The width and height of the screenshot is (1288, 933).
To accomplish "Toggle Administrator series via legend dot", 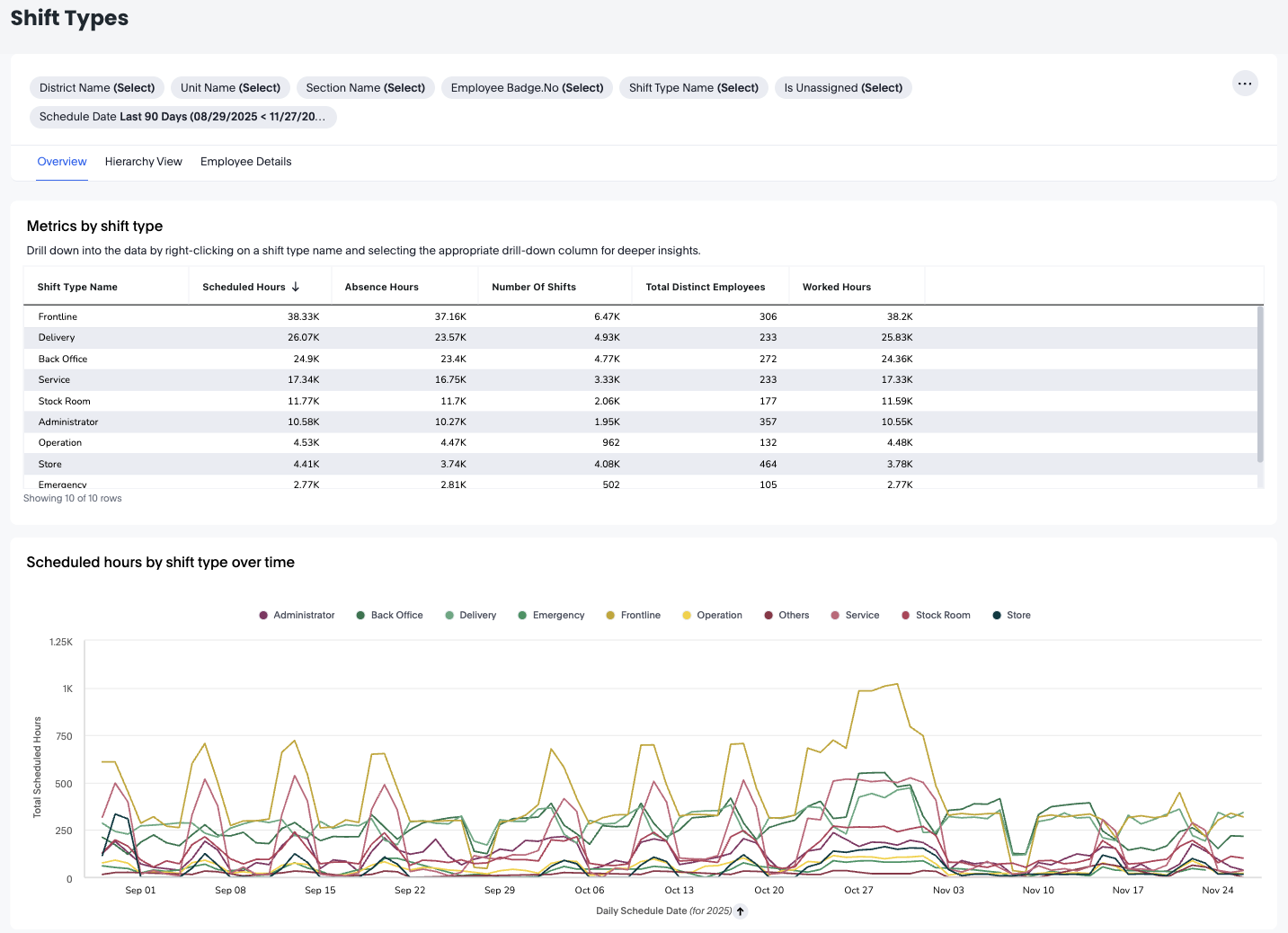I will pyautogui.click(x=263, y=616).
